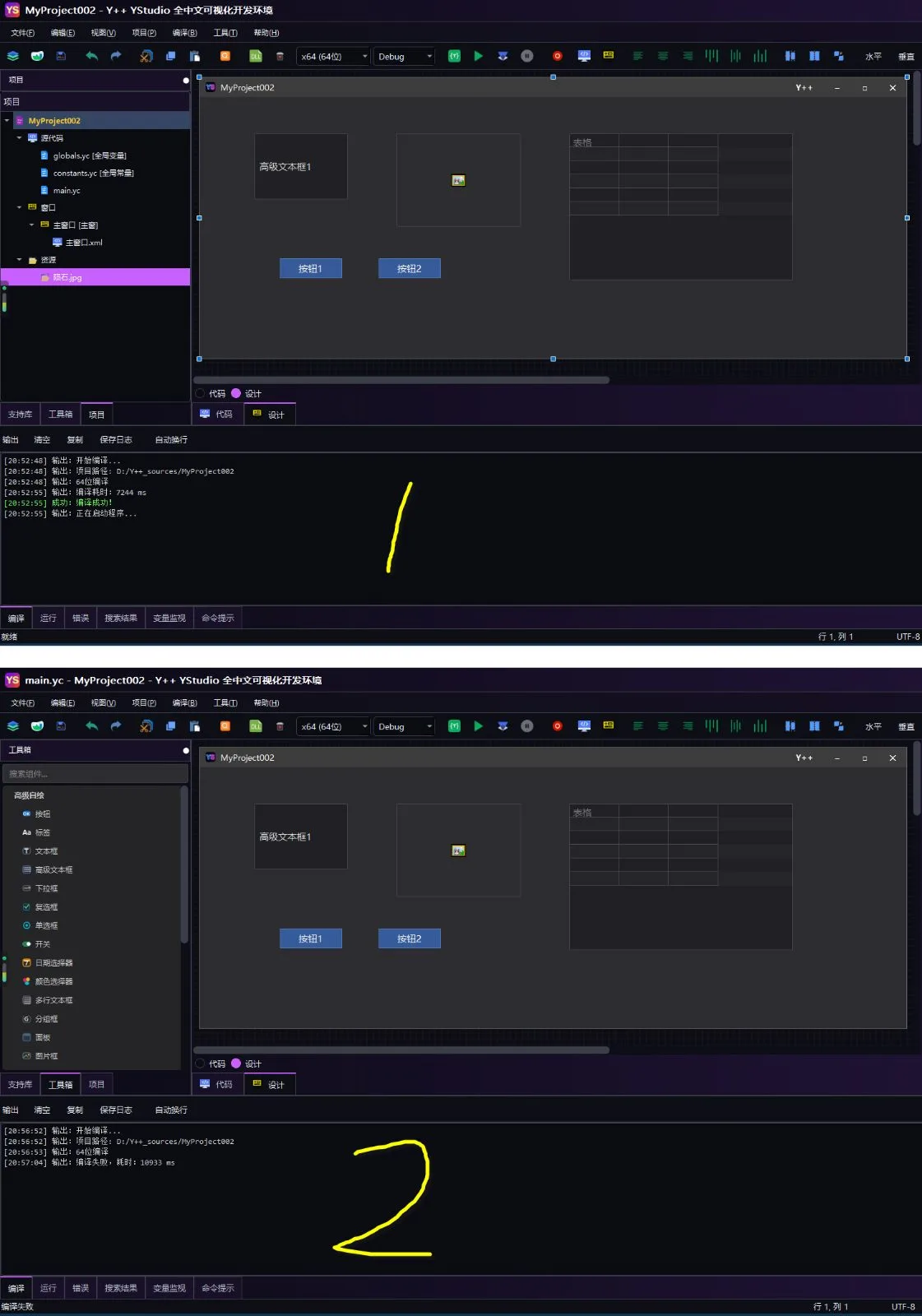
Task: Click the scissors cut icon in upper toolbar
Action: point(146,56)
